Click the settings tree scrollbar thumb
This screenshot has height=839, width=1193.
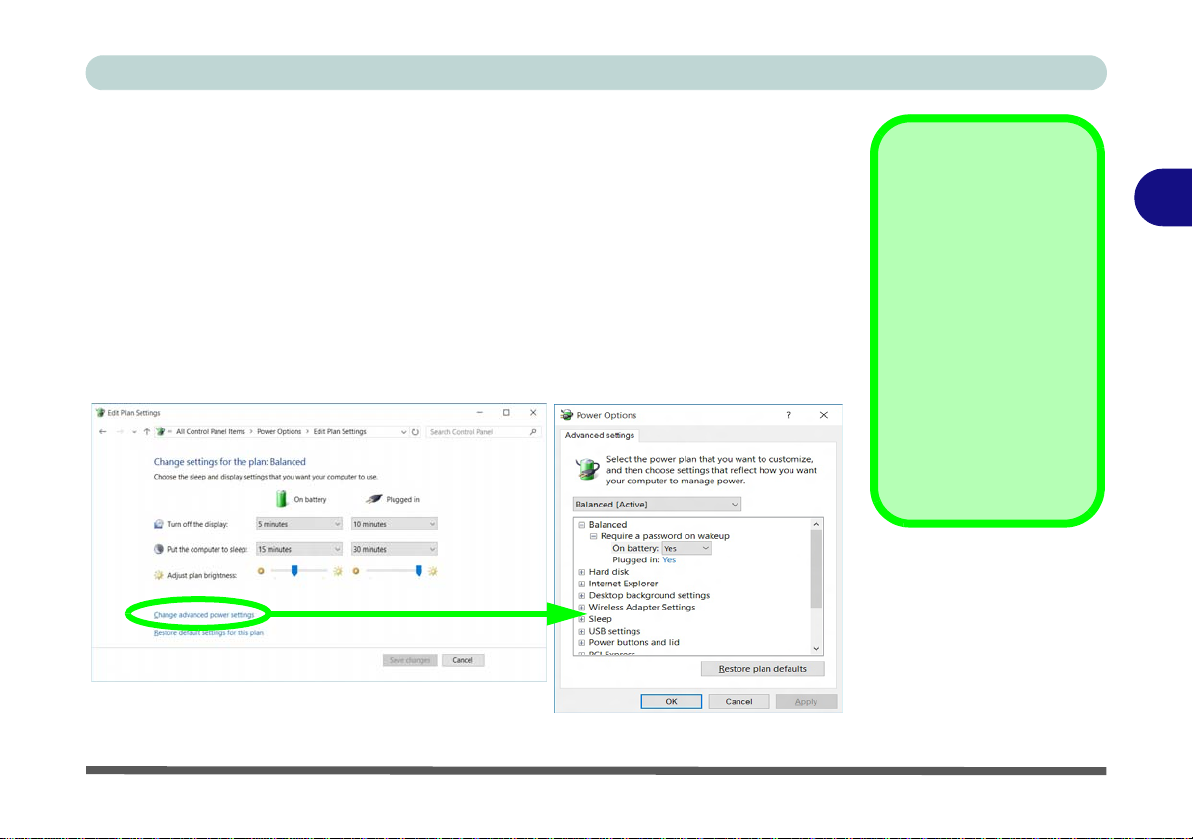tap(816, 569)
